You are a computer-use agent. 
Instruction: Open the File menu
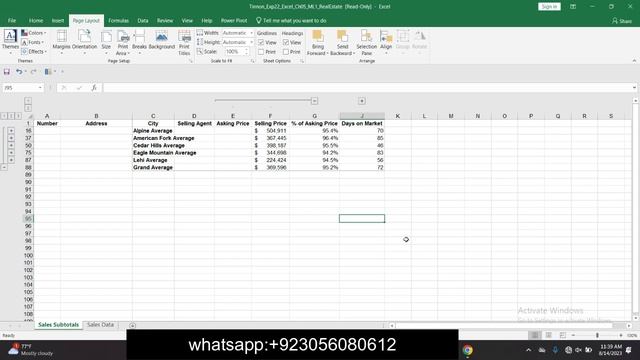(x=12, y=20)
